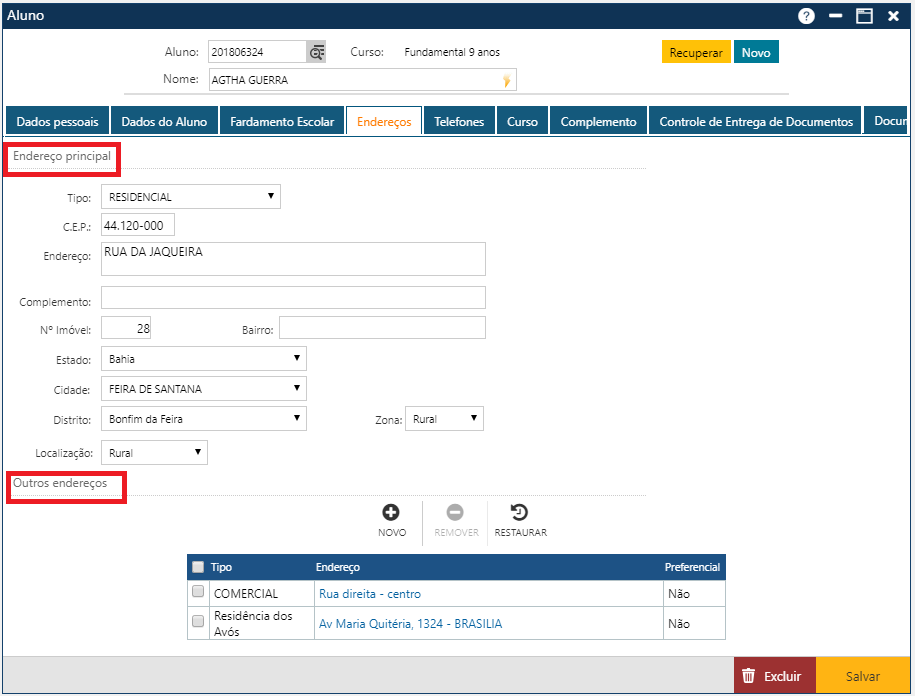This screenshot has height=696, width=915.
Task: Click the trash icon on Excluir
Action: pos(748,677)
